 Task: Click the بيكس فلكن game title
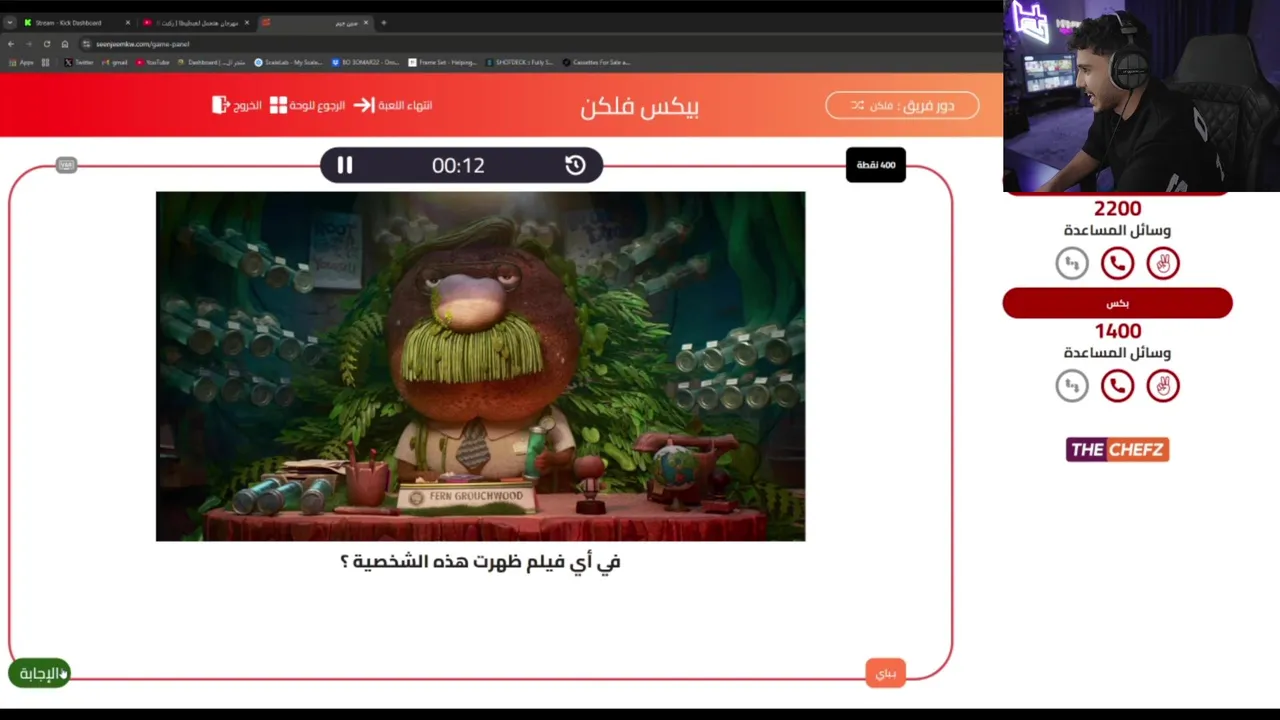click(x=640, y=106)
